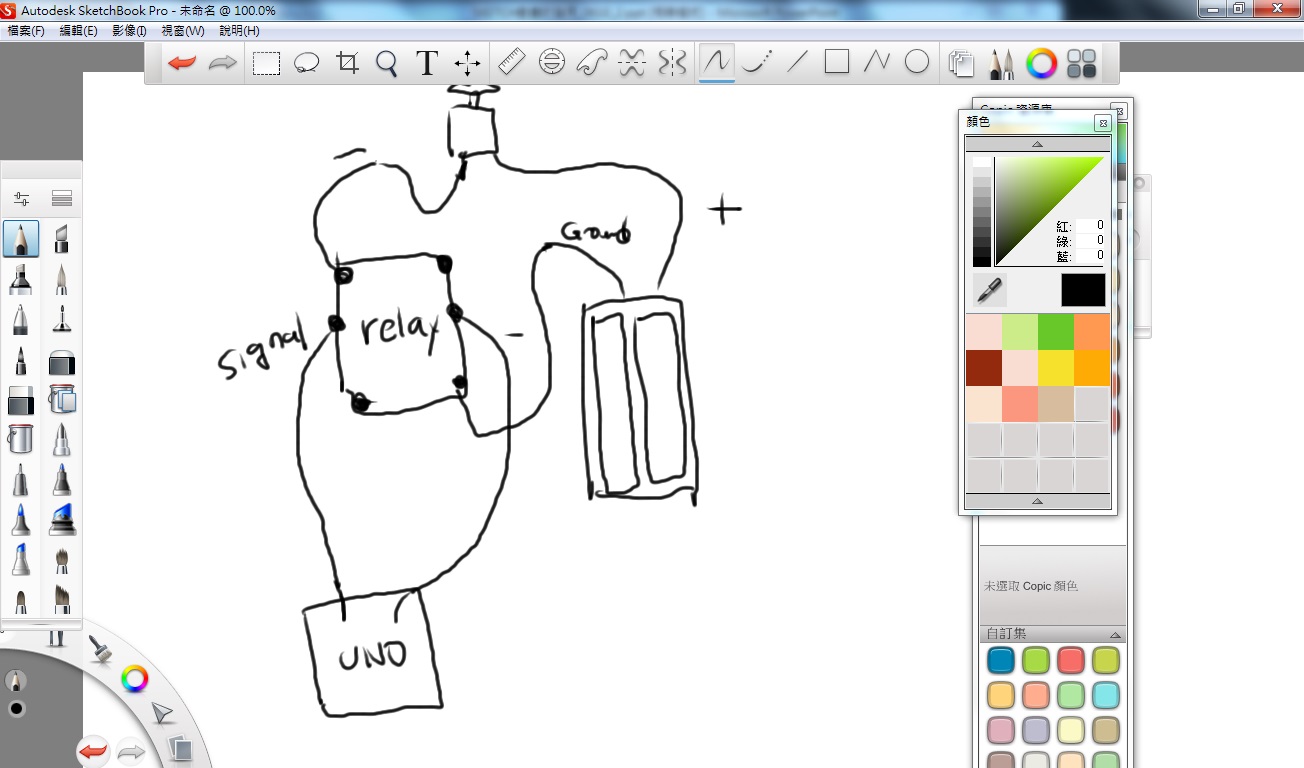This screenshot has width=1304, height=768.
Task: Open the color wheel on the lagoon
Action: (x=135, y=680)
